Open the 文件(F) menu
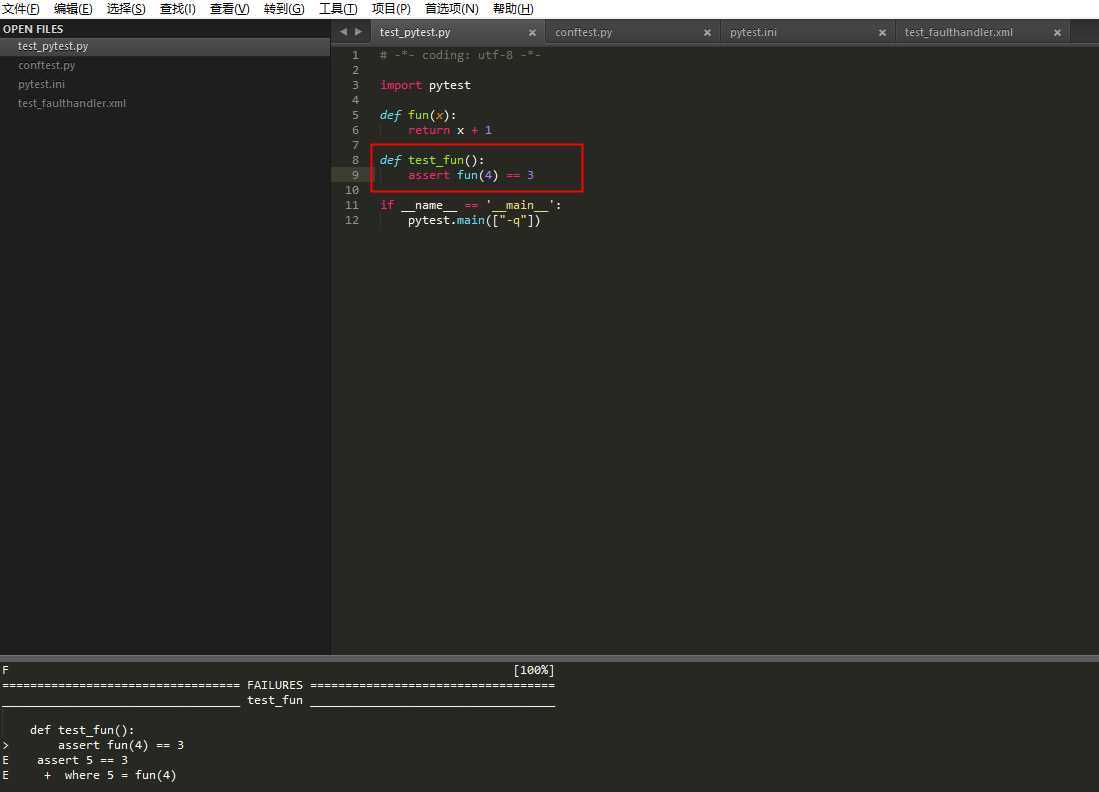Image resolution: width=1099 pixels, height=792 pixels. coord(20,9)
